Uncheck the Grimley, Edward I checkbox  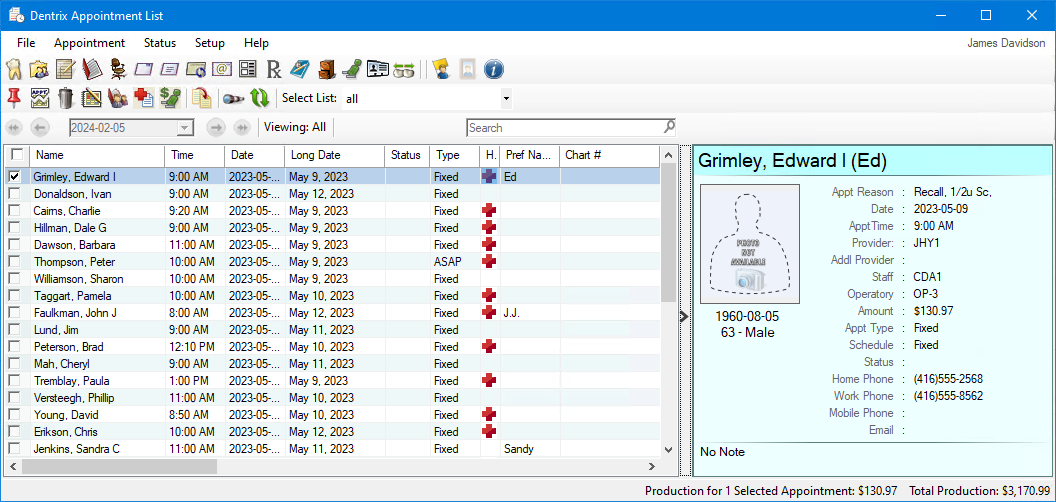15,177
